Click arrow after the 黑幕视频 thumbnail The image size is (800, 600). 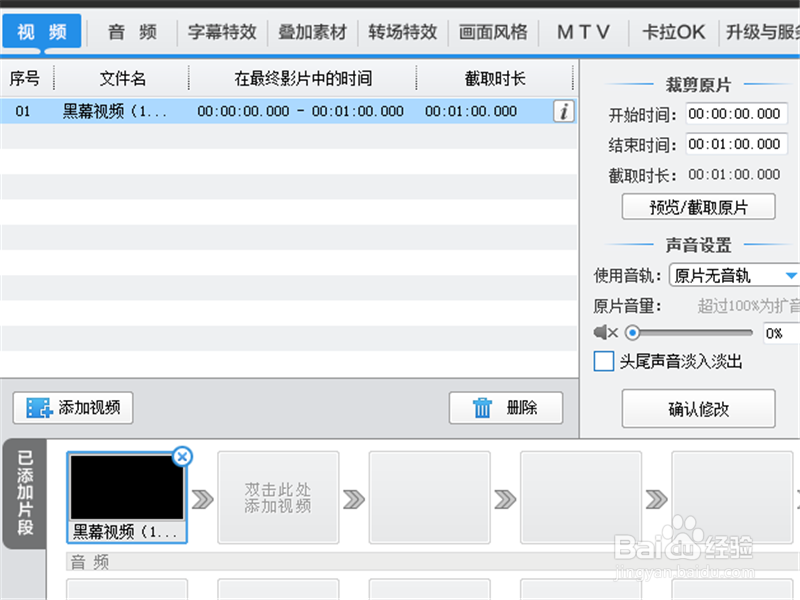(x=203, y=499)
